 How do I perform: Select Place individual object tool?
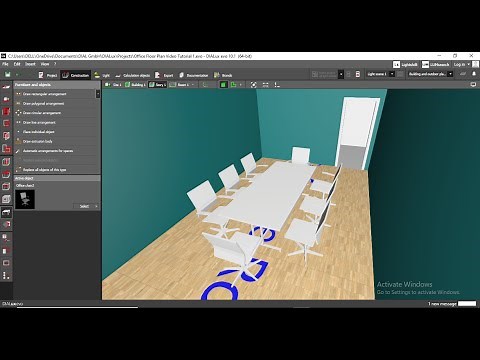[55, 132]
